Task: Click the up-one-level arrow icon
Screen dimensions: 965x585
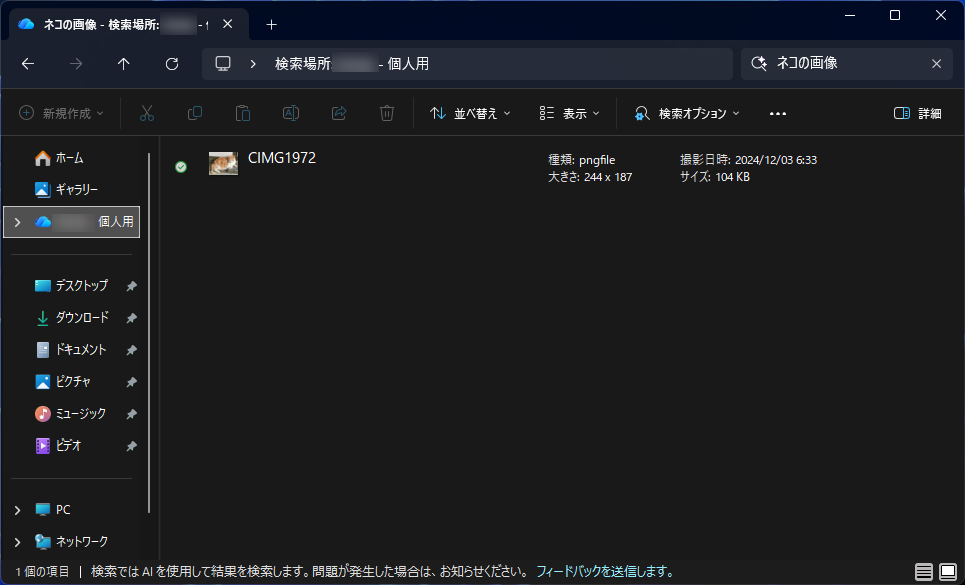Action: point(123,63)
